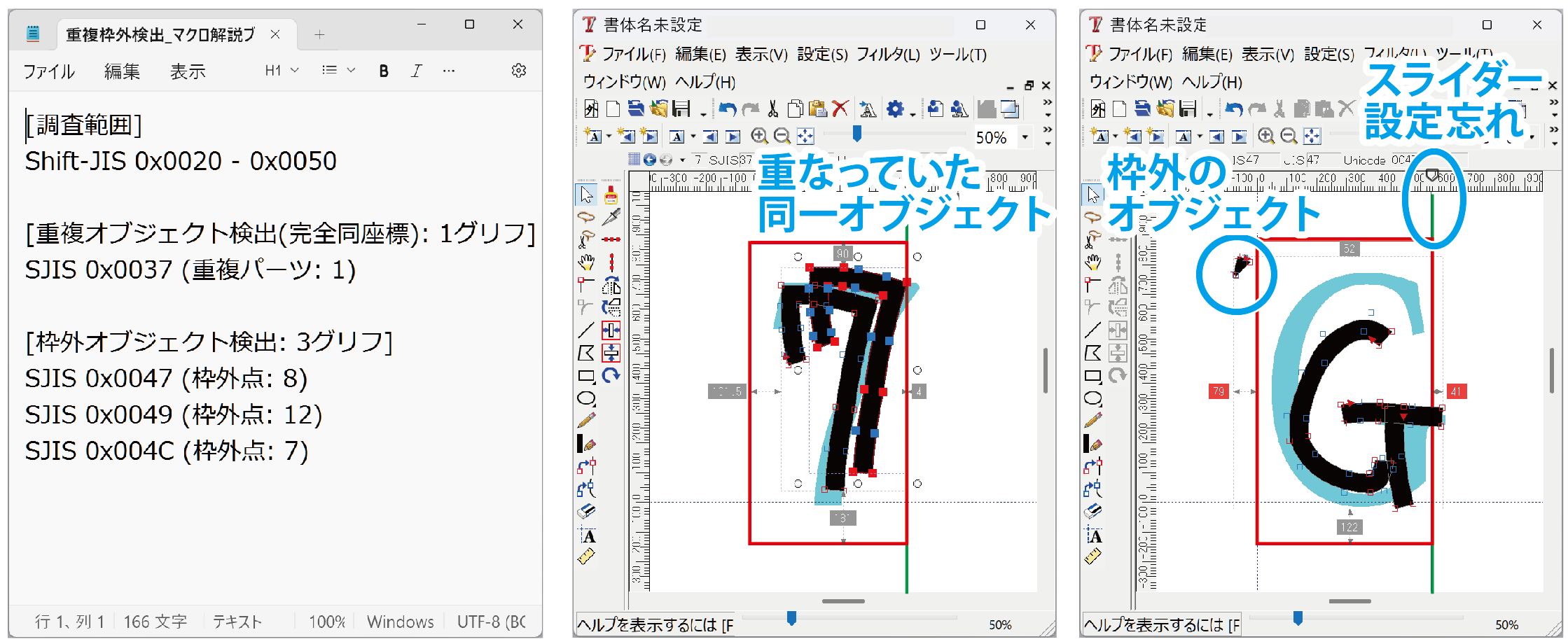
Task: Toggle bold formatting in Notepad
Action: (x=384, y=71)
